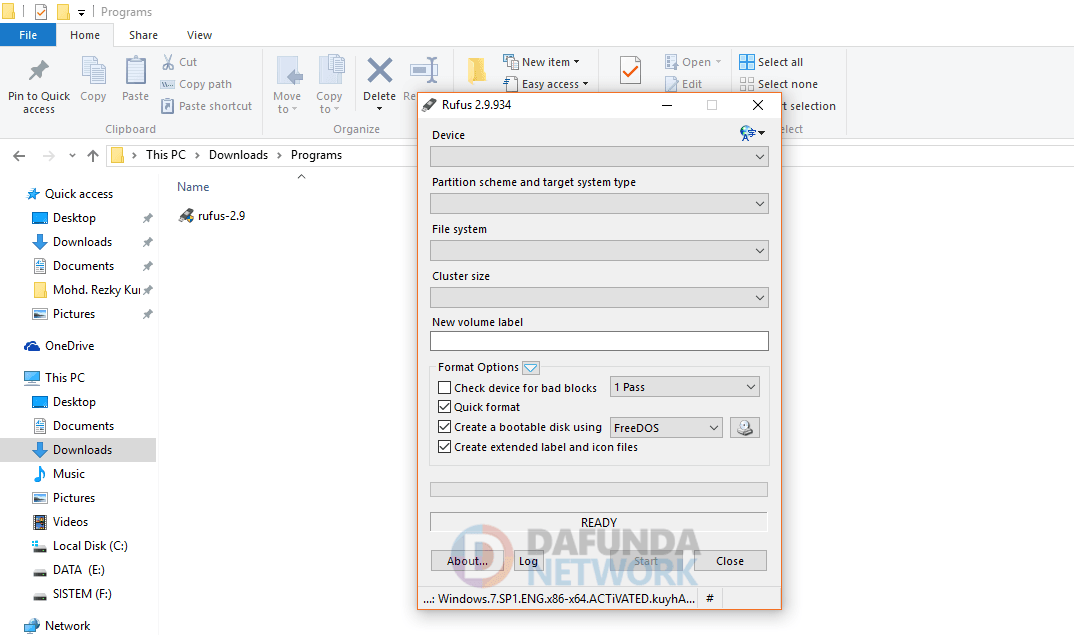
Task: Click the Delete icon in ribbon
Action: pos(379,72)
